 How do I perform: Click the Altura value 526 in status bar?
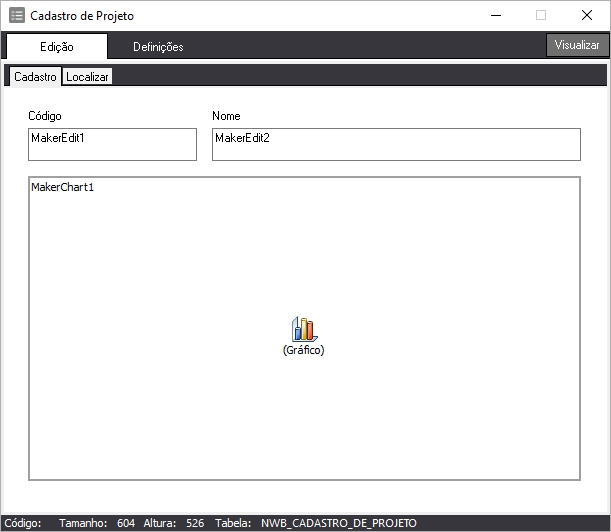pyautogui.click(x=195, y=523)
